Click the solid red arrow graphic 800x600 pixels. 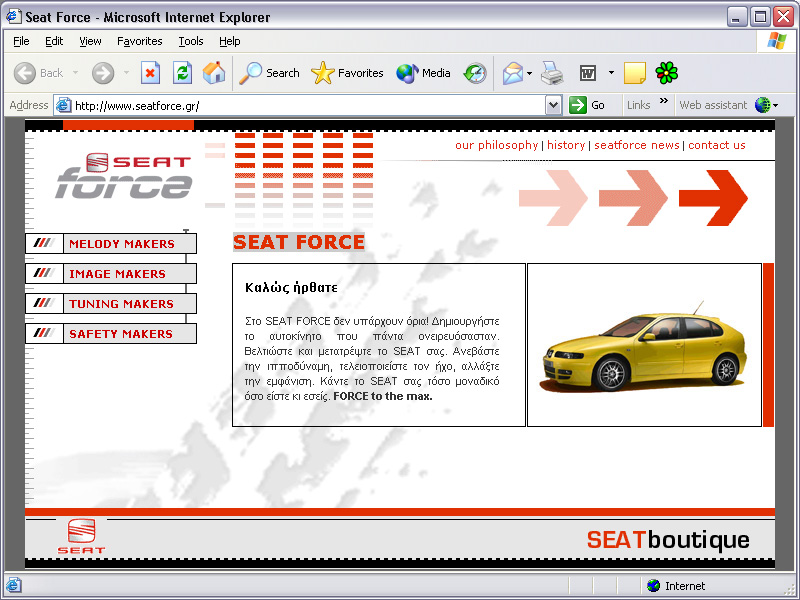point(713,197)
